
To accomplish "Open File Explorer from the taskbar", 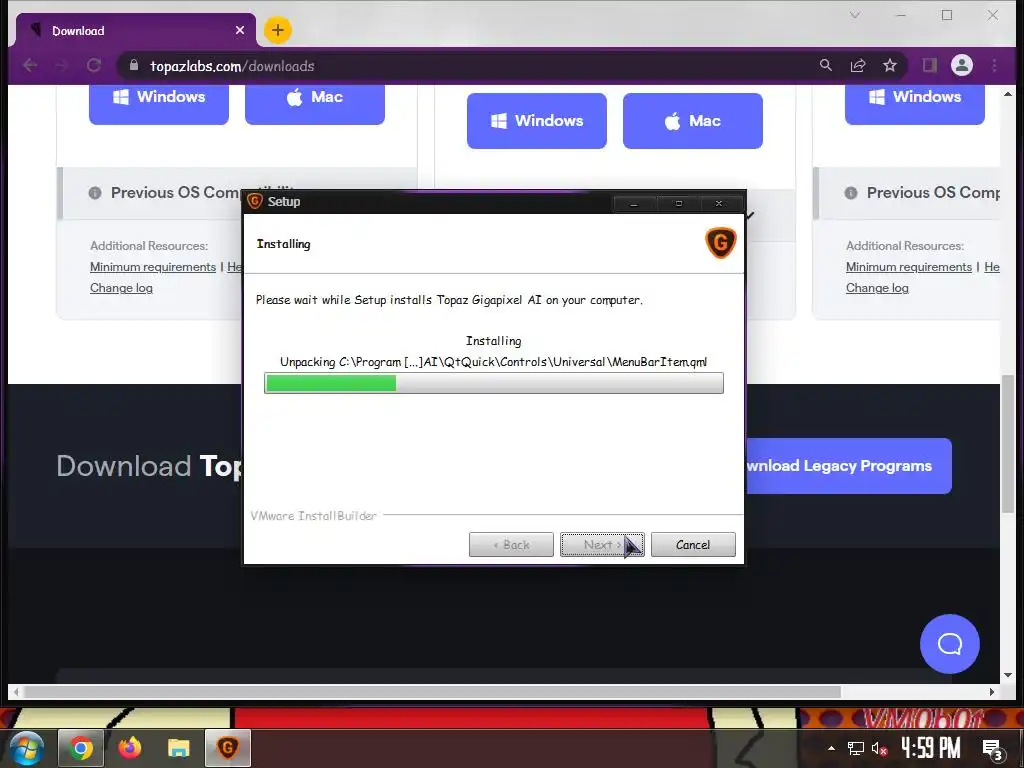I will pyautogui.click(x=178, y=748).
